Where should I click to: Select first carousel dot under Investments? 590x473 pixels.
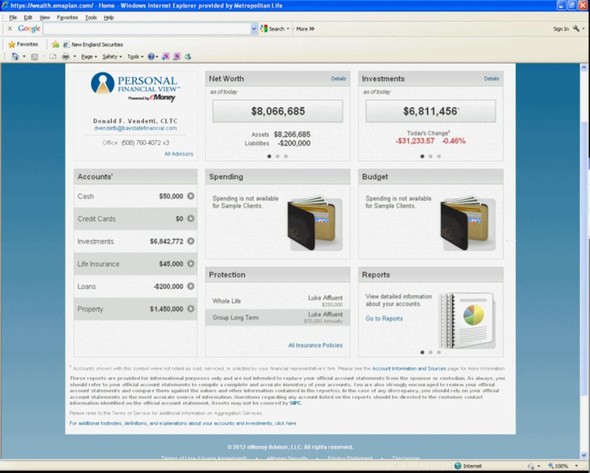click(422, 156)
